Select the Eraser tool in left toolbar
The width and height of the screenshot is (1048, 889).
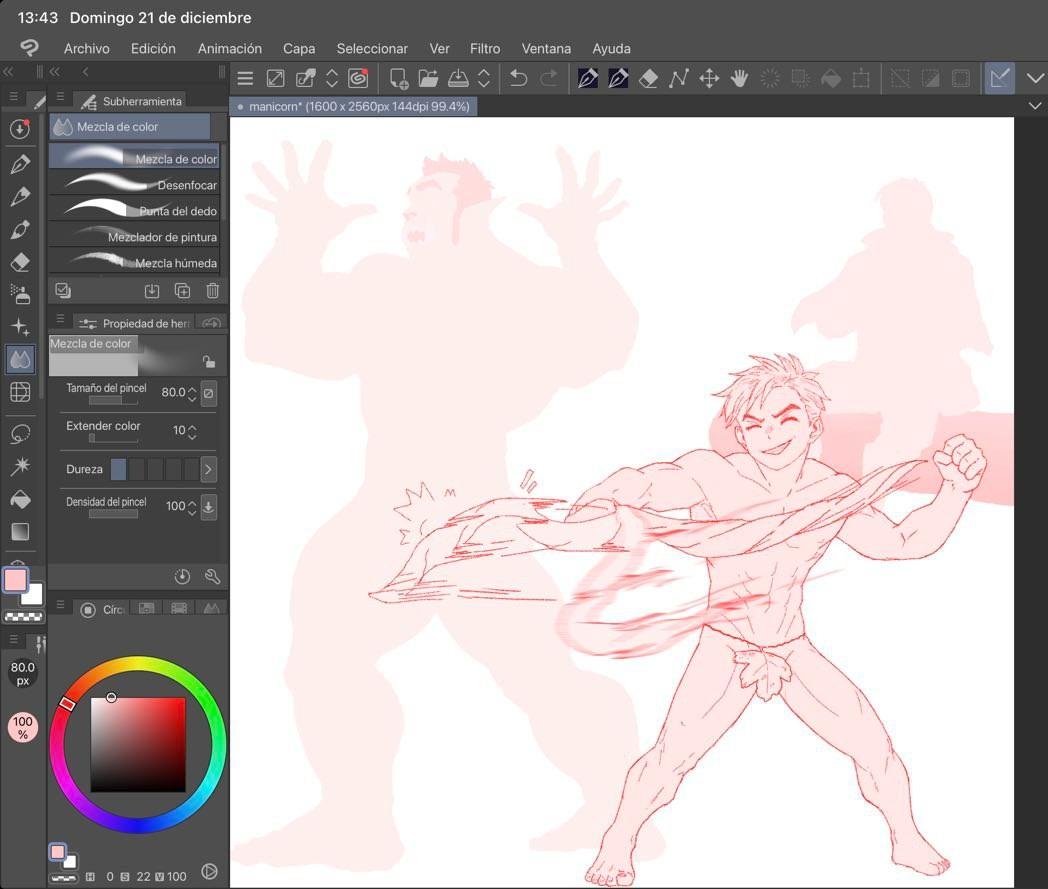pyautogui.click(x=19, y=262)
